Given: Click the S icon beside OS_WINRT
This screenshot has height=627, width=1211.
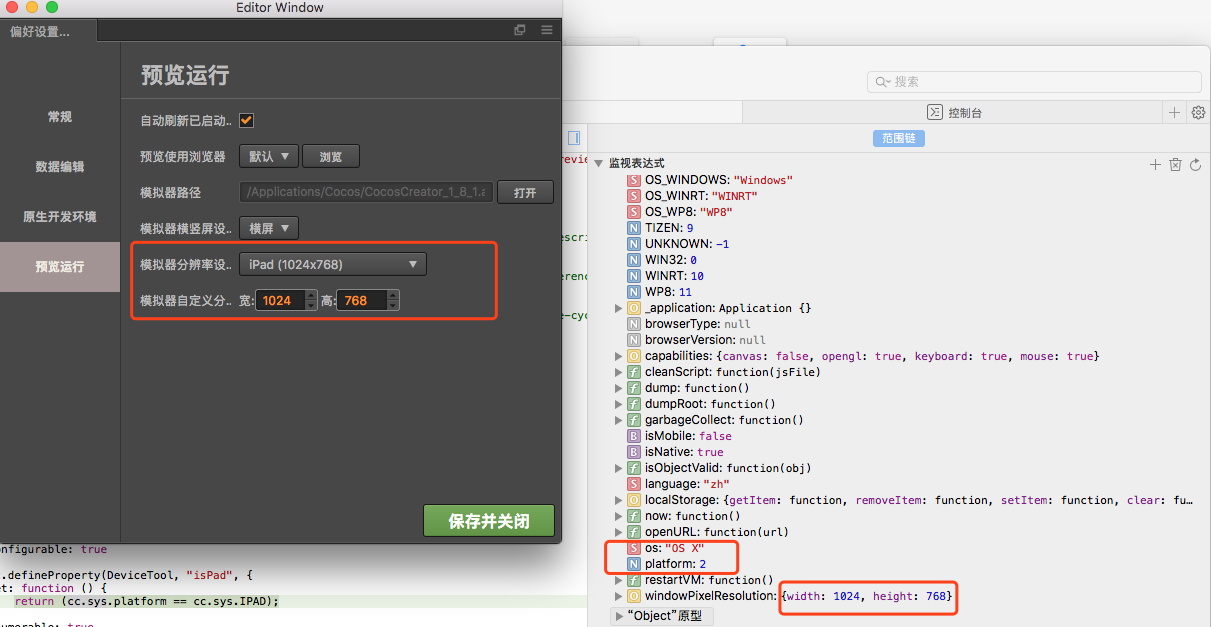Looking at the screenshot, I should coord(634,196).
